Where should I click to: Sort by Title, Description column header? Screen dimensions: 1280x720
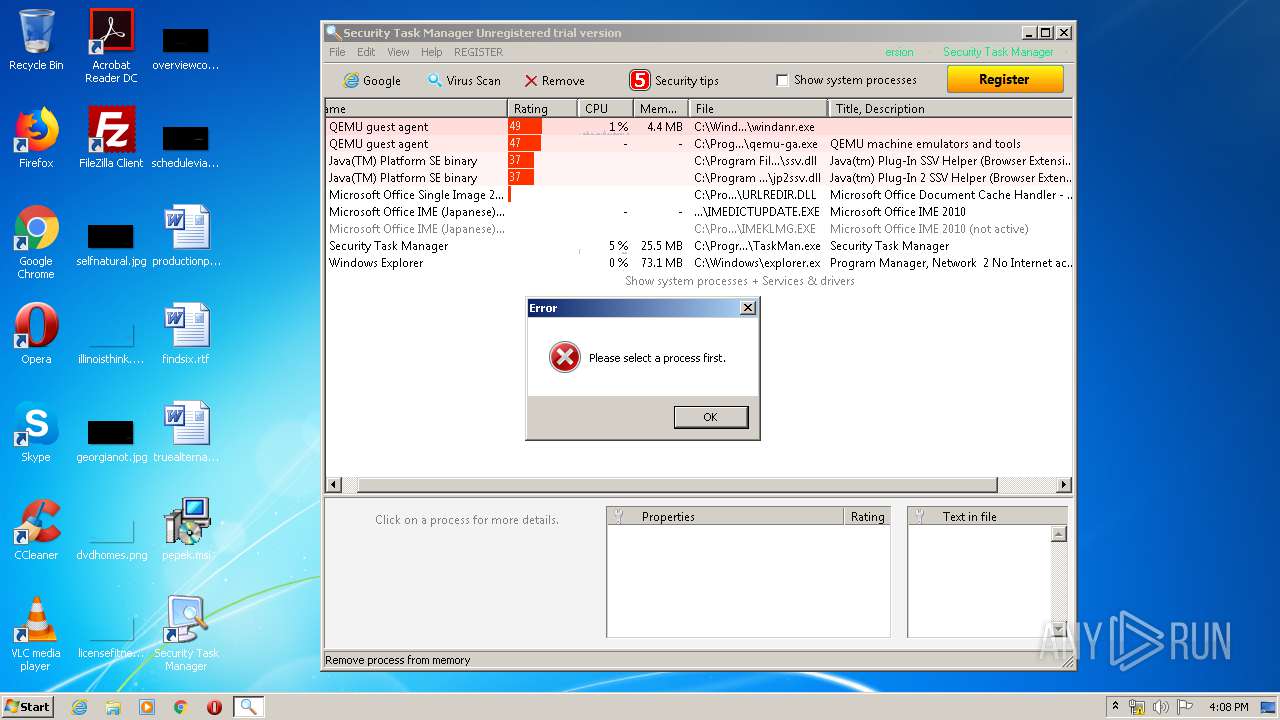tap(950, 108)
